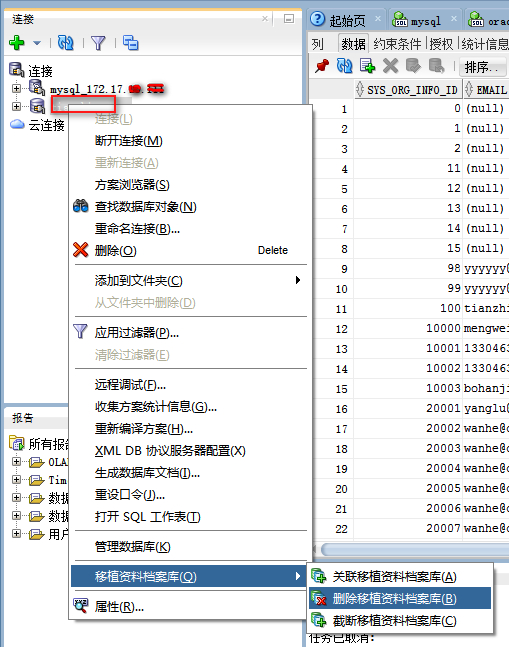This screenshot has height=647, width=509.
Task: Click the commit changes database icon
Action: pos(413,66)
